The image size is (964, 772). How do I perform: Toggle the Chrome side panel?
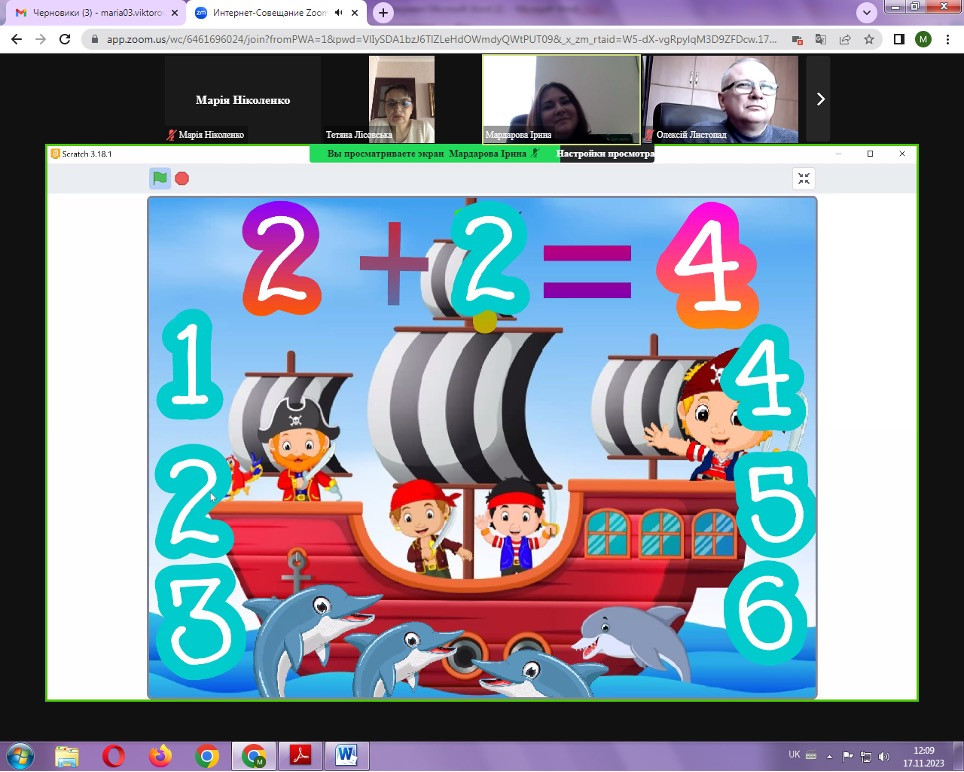click(899, 39)
